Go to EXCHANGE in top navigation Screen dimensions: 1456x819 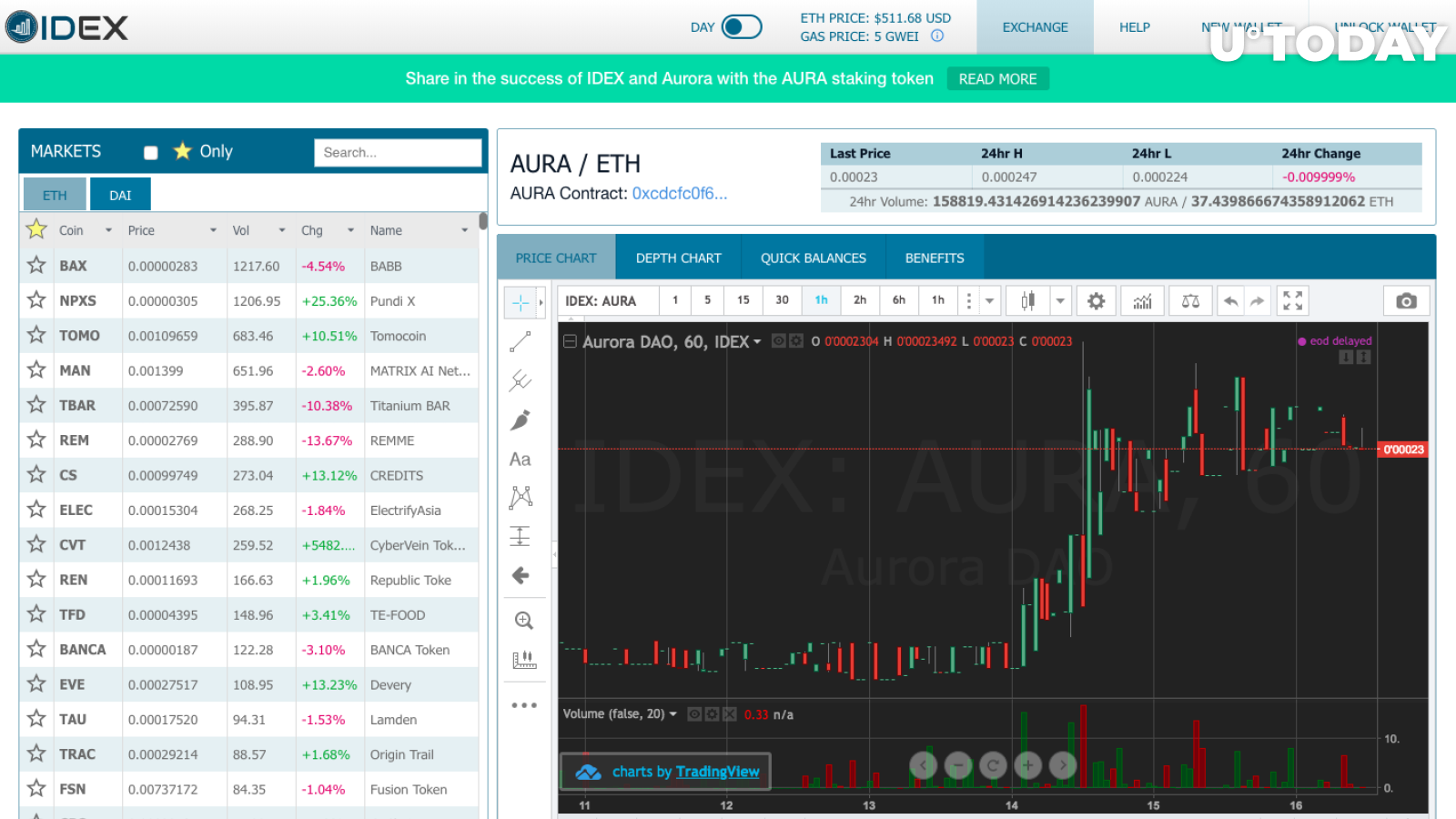click(1036, 27)
